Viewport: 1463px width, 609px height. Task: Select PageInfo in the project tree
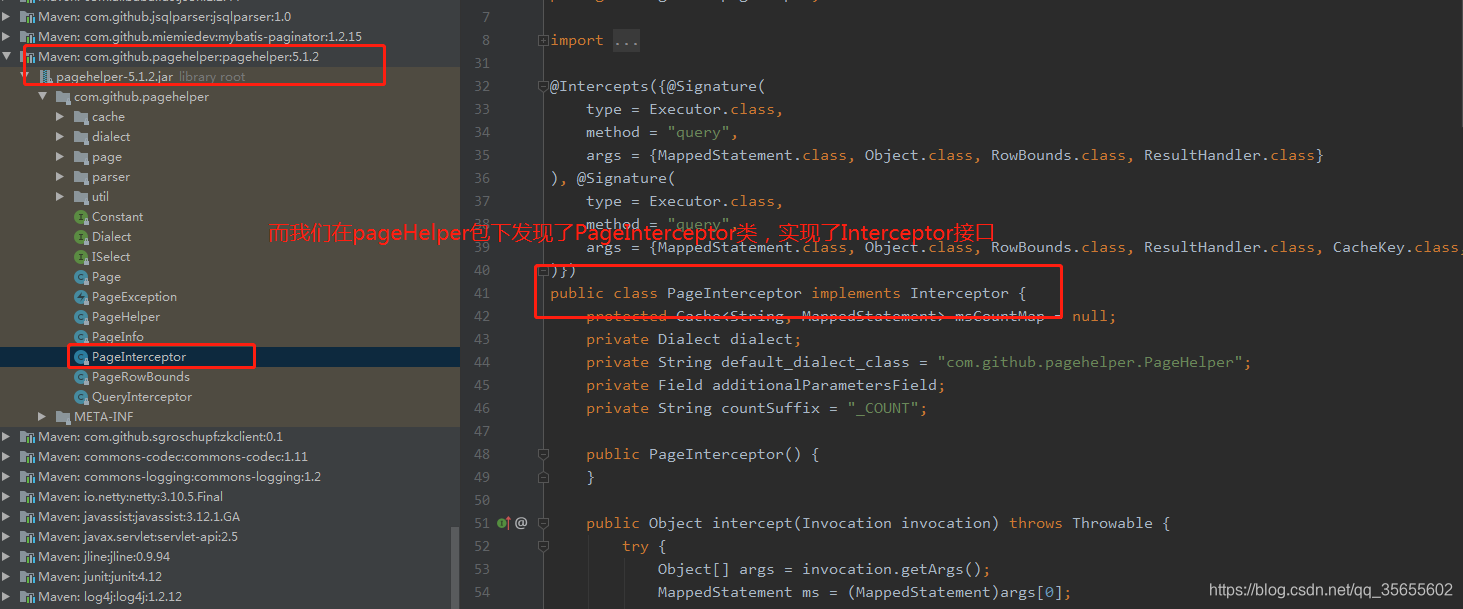click(x=118, y=337)
